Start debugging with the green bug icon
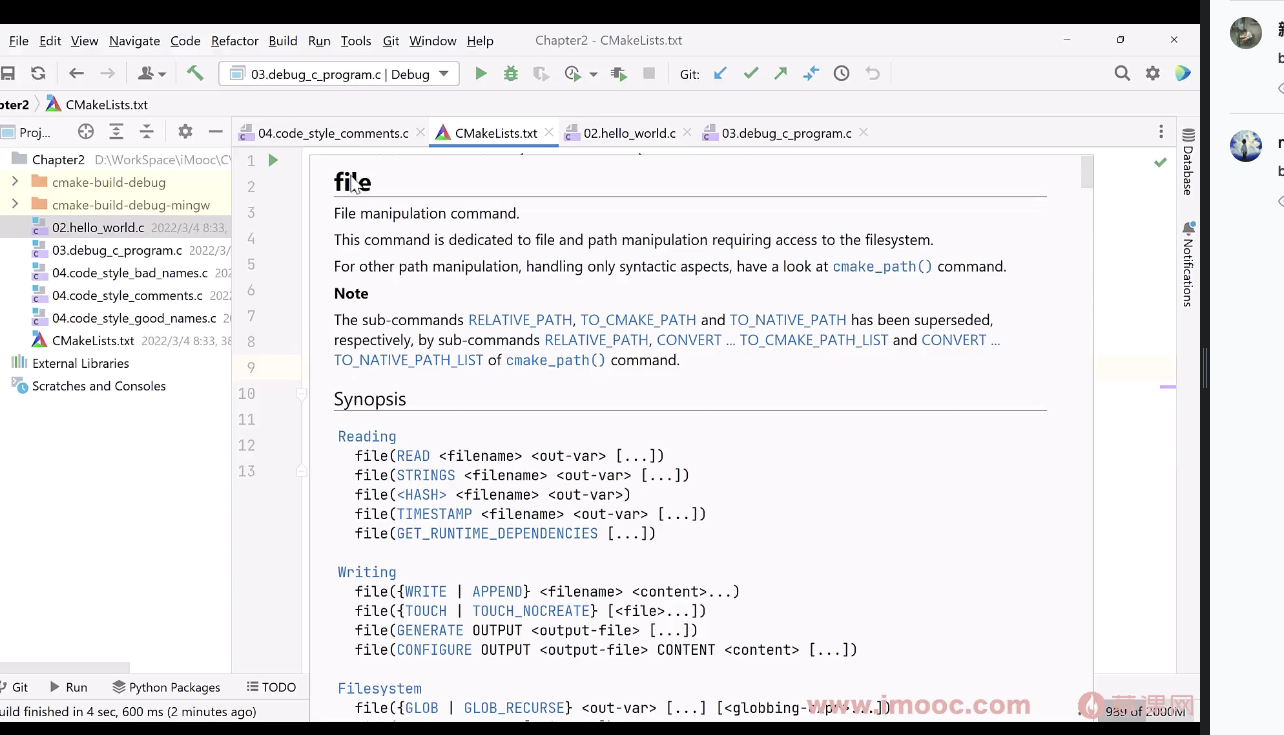Image resolution: width=1284 pixels, height=735 pixels. click(x=511, y=73)
